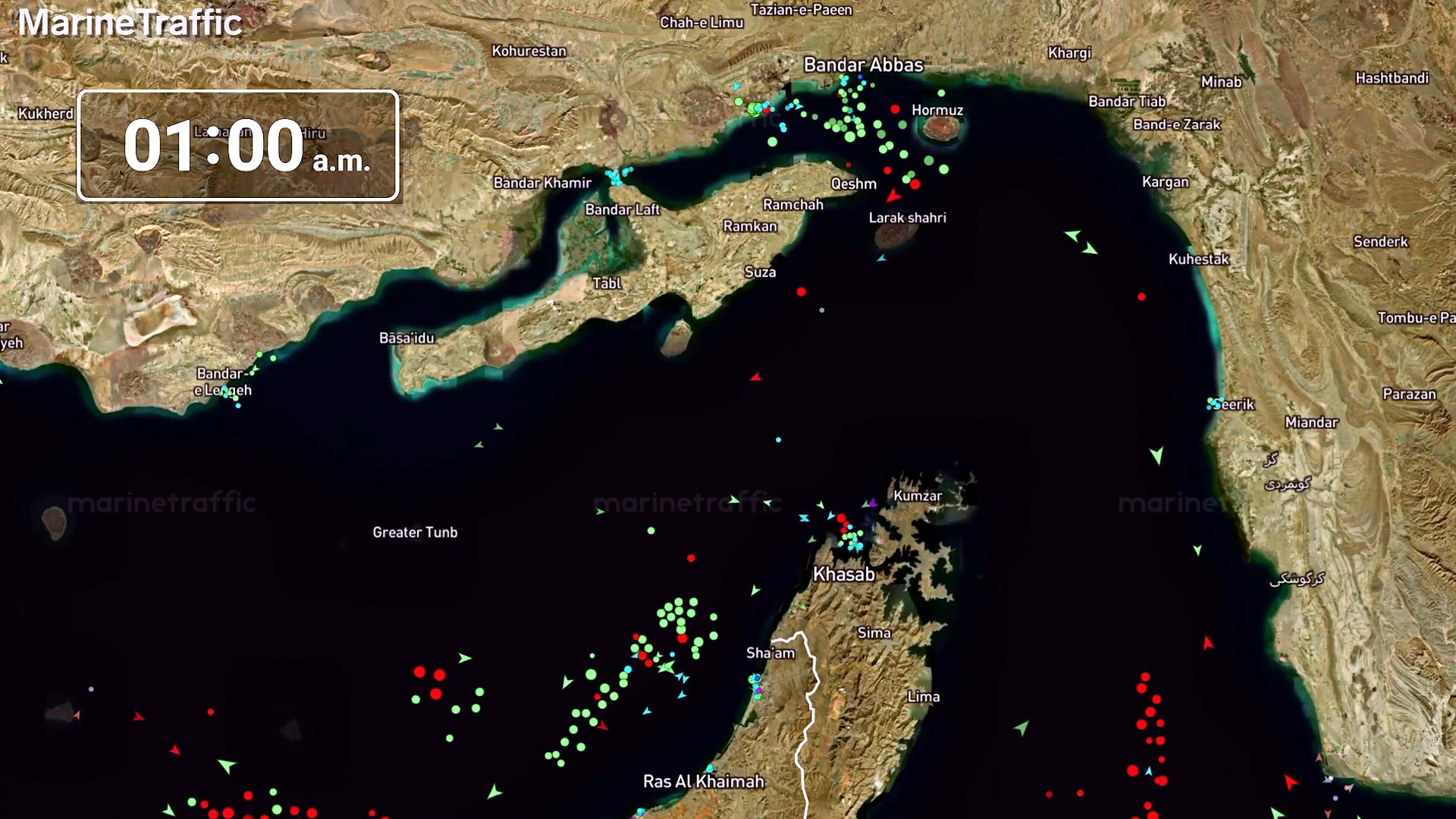Click the Khargi label
1456x819 pixels.
click(x=1070, y=53)
